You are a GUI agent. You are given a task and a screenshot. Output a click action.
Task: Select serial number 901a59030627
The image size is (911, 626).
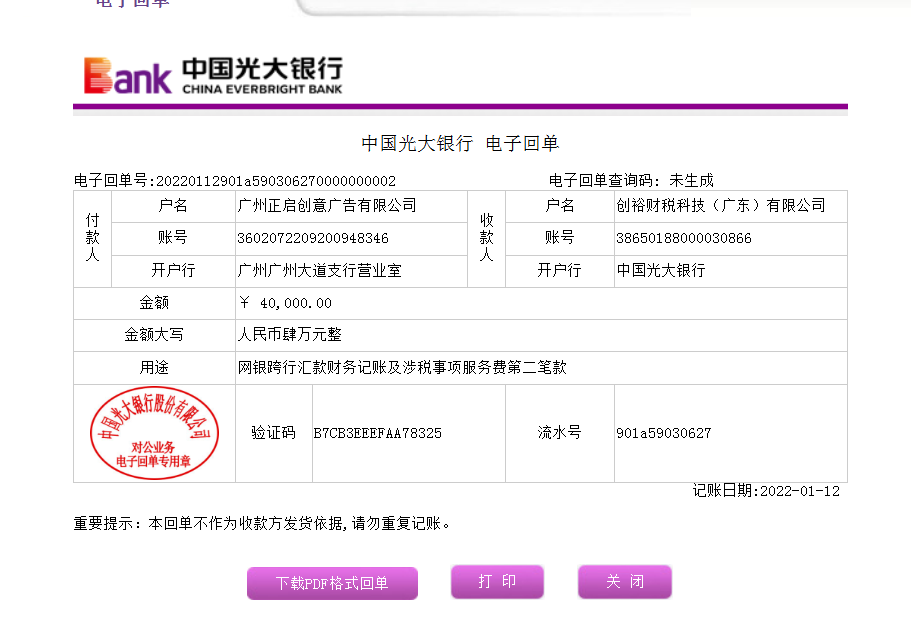[x=663, y=434]
